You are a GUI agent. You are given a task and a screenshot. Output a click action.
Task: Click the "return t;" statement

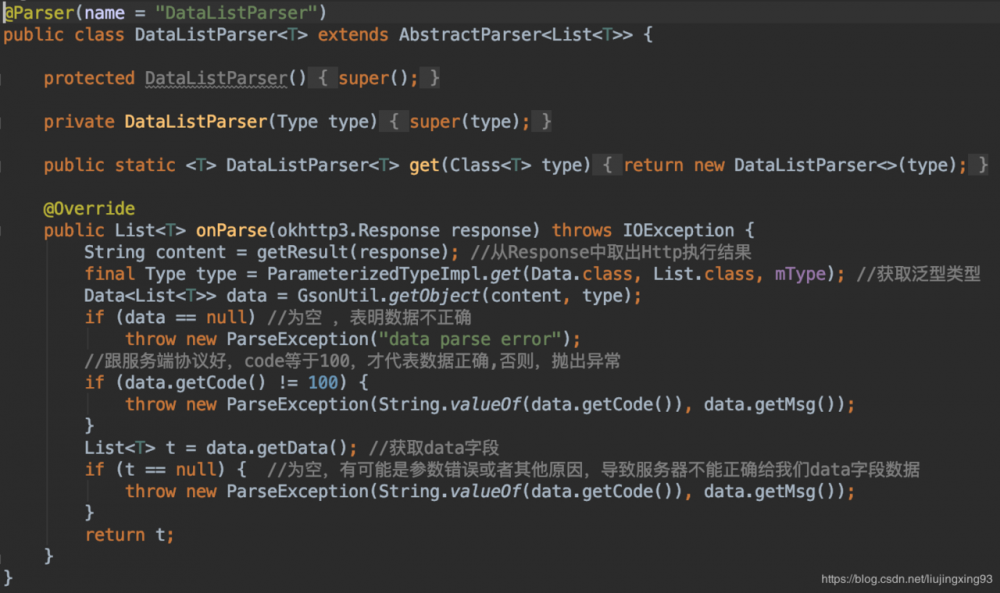(129, 535)
